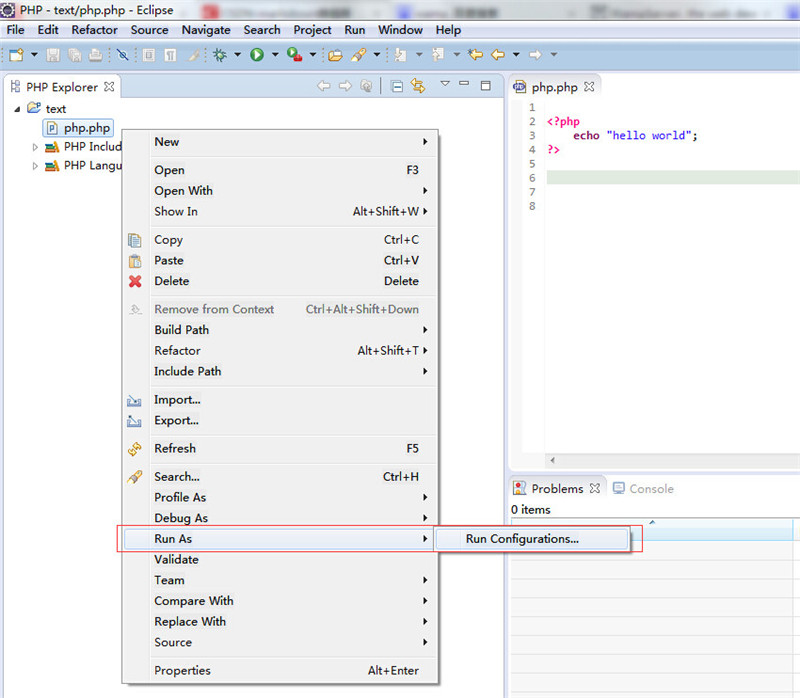Switch to the Console tab

pos(650,489)
